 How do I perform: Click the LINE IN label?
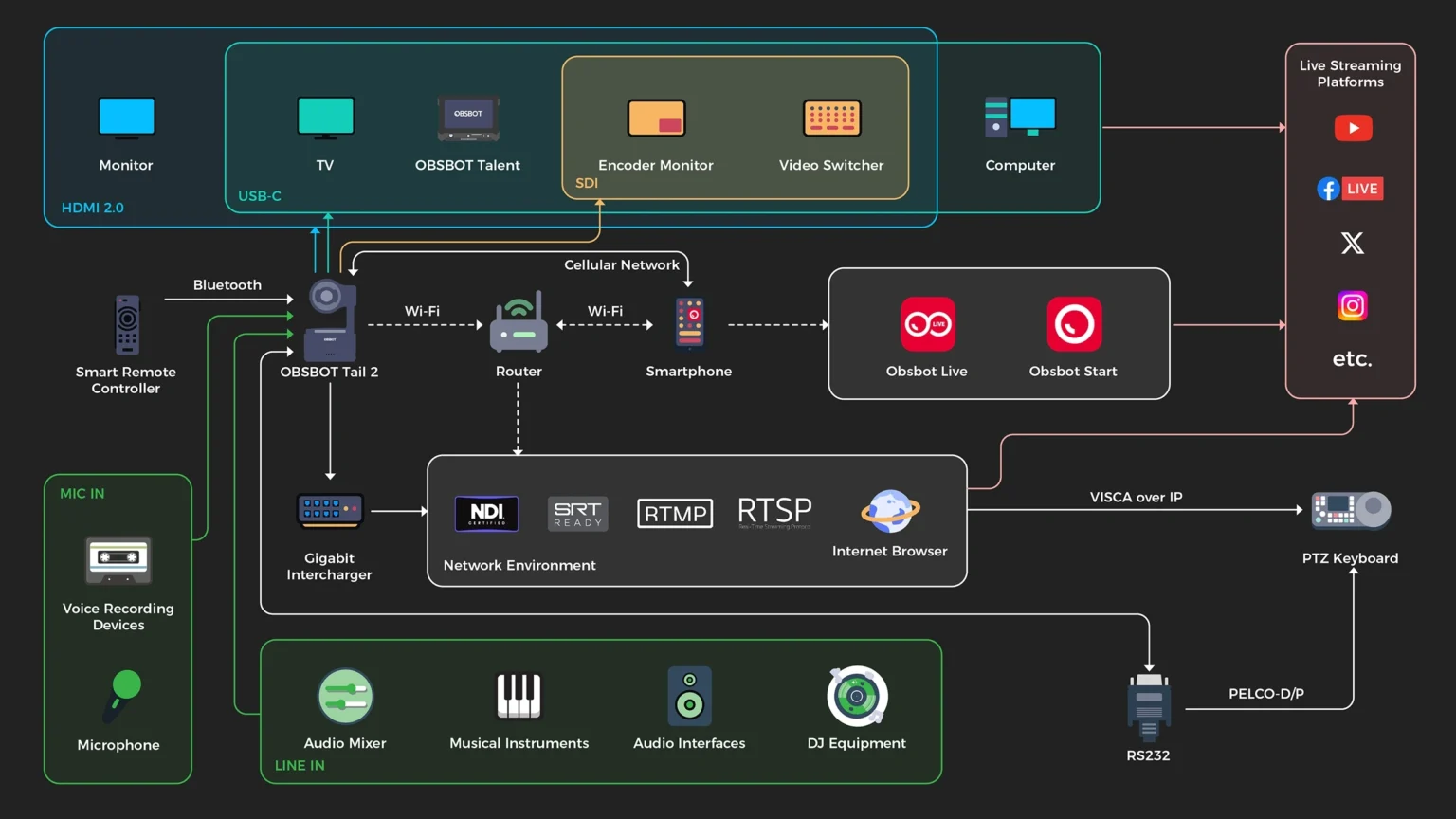coord(300,766)
